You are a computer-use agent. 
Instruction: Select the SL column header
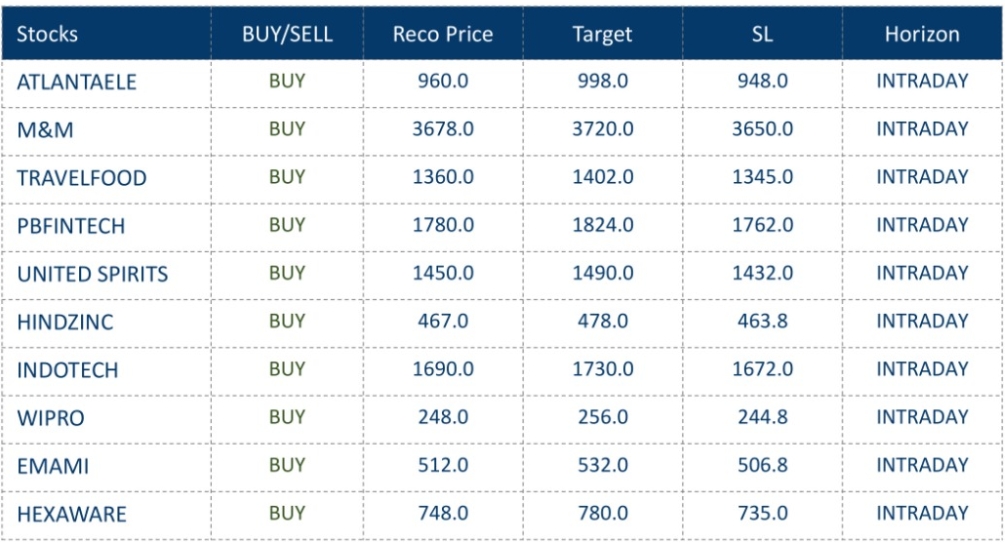762,34
